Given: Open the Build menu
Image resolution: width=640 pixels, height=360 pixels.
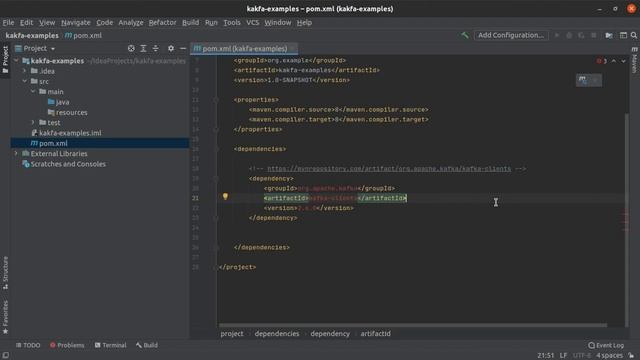Looking at the screenshot, I should (190, 22).
